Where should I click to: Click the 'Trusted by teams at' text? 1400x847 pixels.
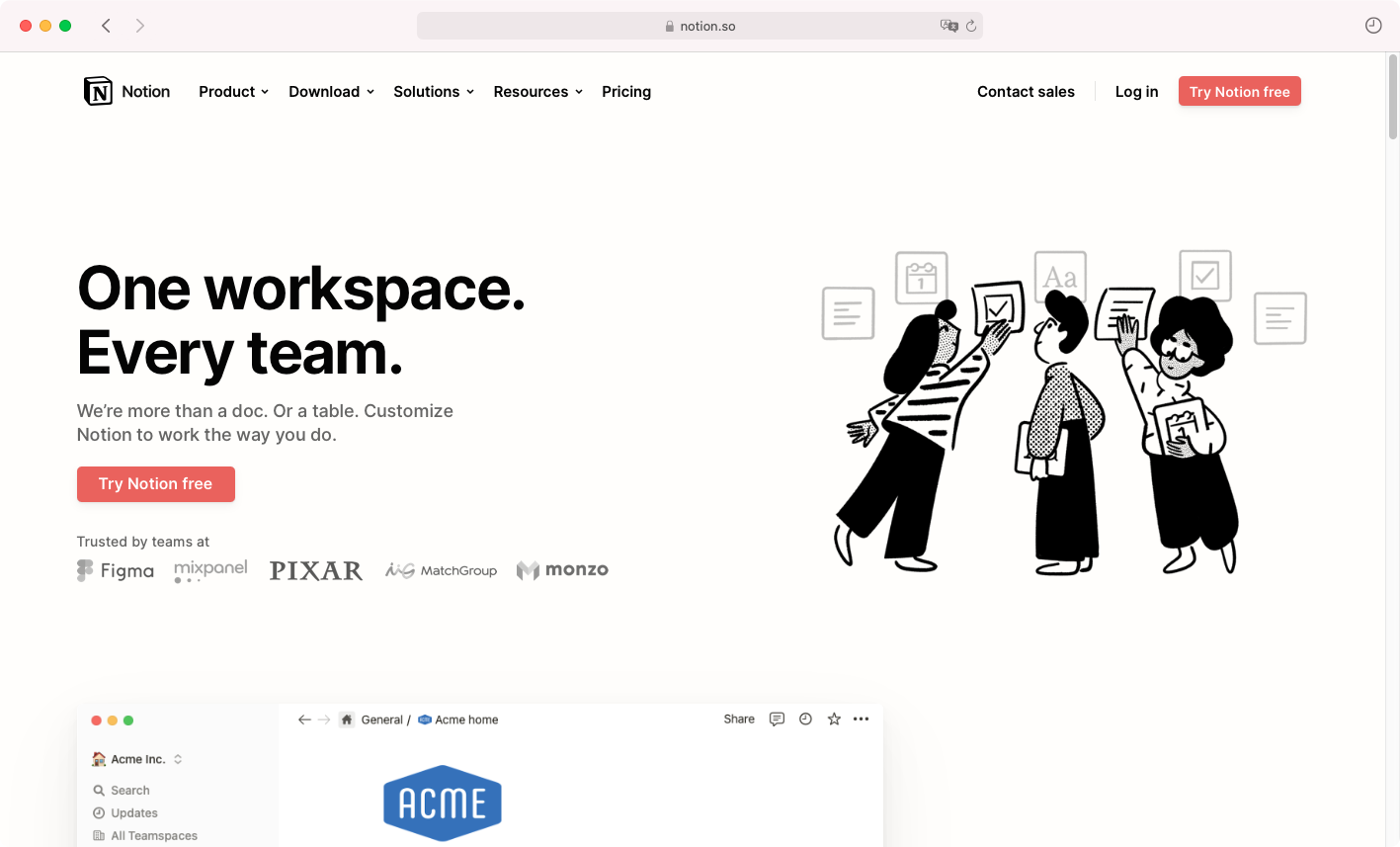143,542
